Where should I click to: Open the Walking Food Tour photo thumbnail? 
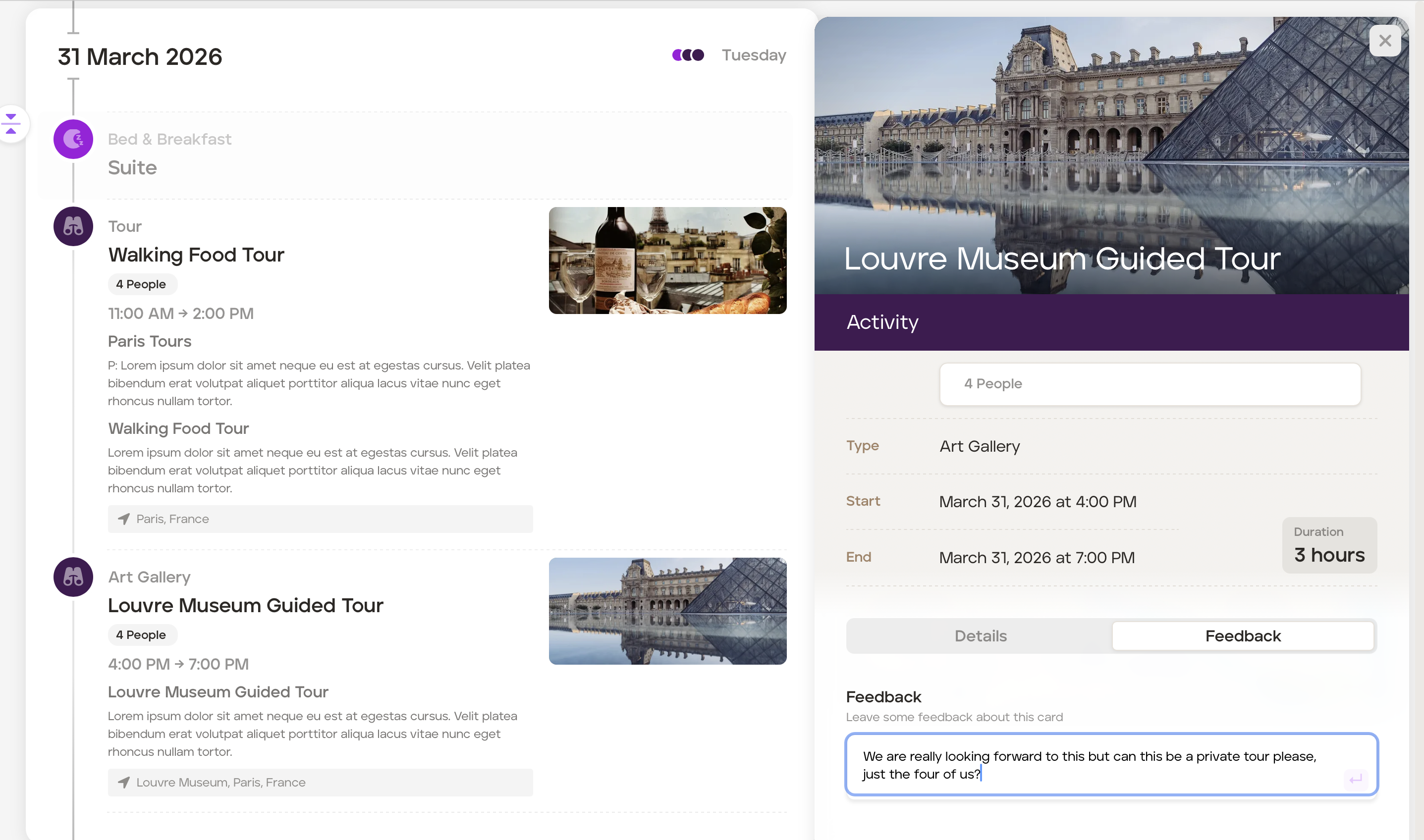[667, 261]
